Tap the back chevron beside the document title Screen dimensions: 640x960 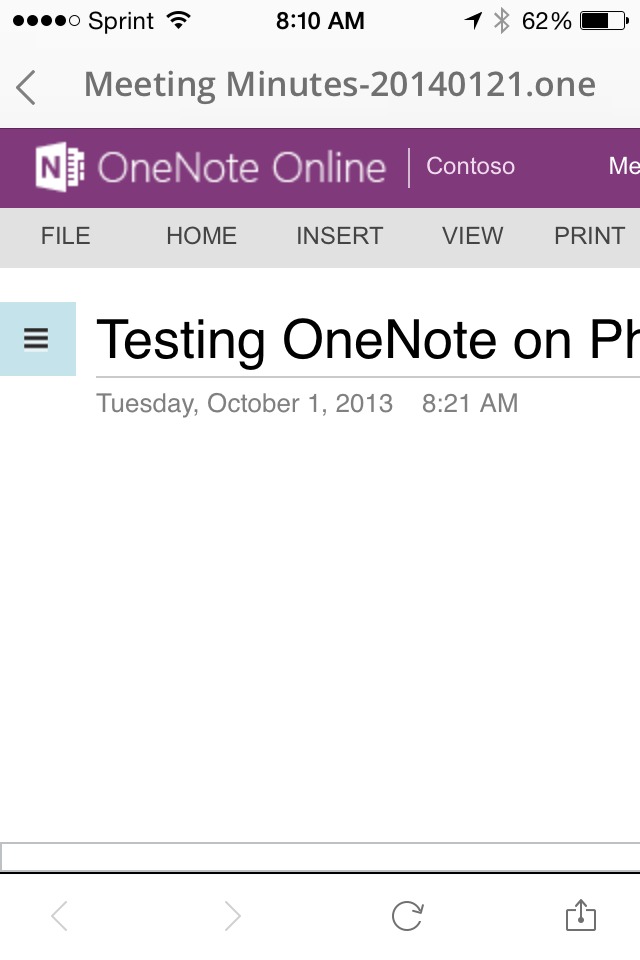click(27, 87)
